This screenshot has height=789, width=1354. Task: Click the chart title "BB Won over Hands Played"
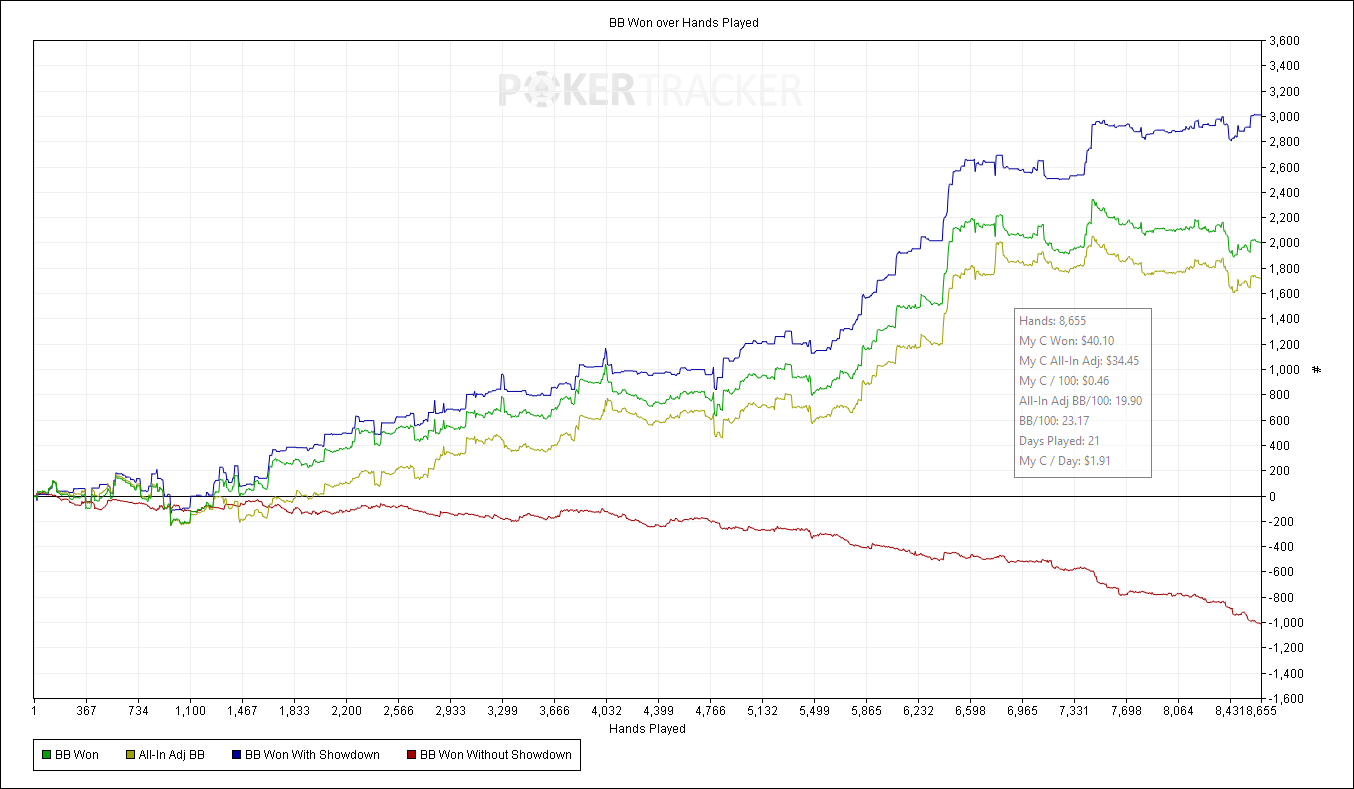coord(684,22)
